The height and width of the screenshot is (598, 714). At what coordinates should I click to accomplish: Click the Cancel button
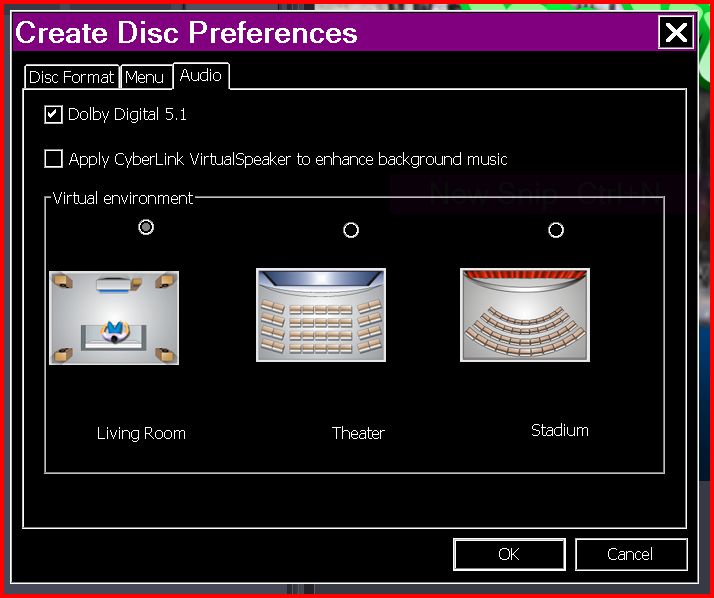tap(630, 554)
